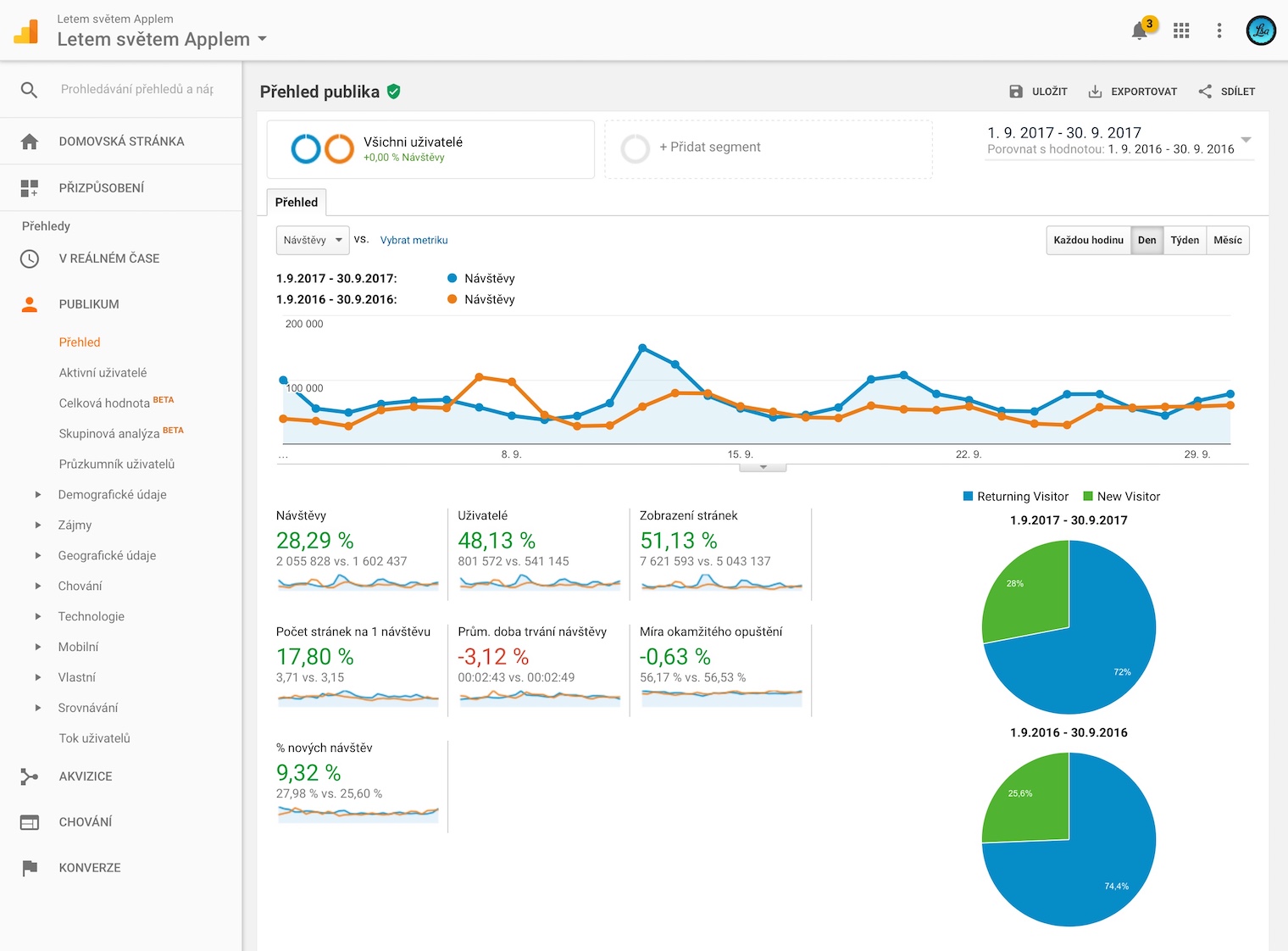Click Přidat segment
Image resolution: width=1288 pixels, height=951 pixels.
click(709, 147)
